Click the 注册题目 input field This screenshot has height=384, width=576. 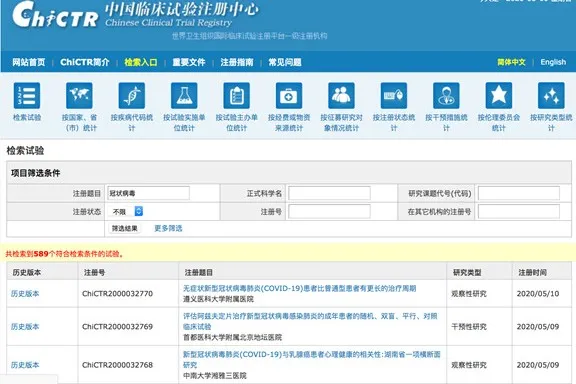[148, 193]
